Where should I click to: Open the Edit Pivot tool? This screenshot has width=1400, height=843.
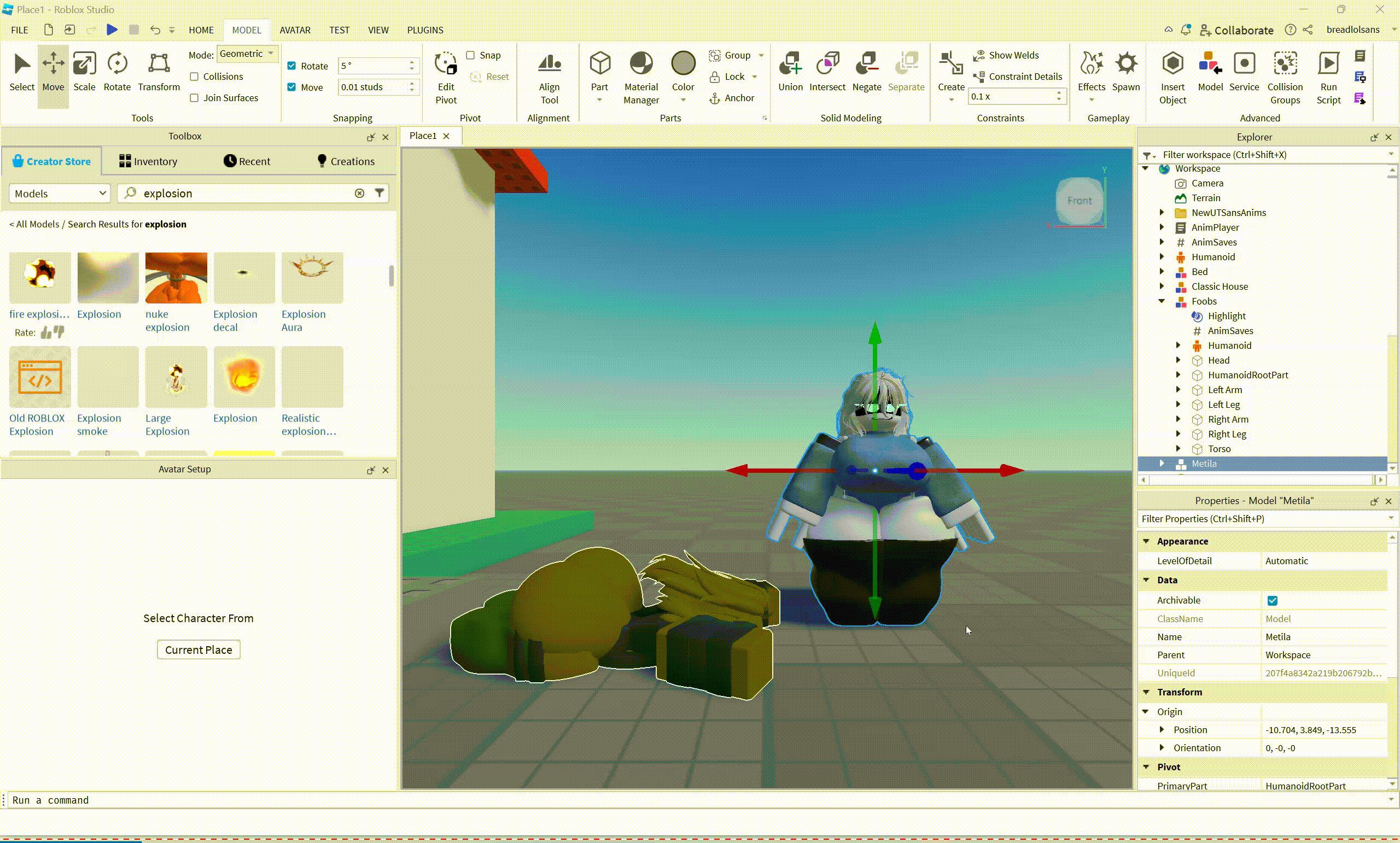[x=446, y=78]
